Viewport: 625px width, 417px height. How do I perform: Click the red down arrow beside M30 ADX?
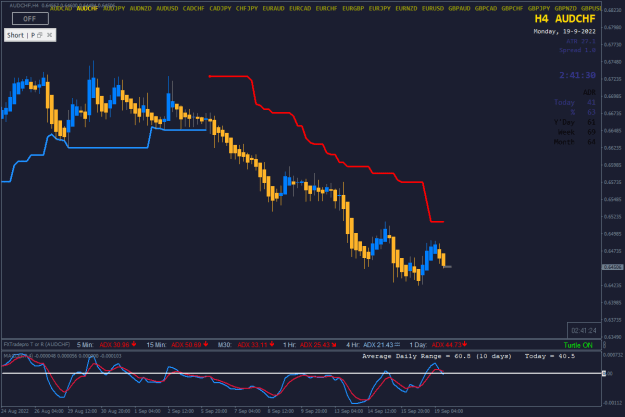pyautogui.click(x=272, y=344)
